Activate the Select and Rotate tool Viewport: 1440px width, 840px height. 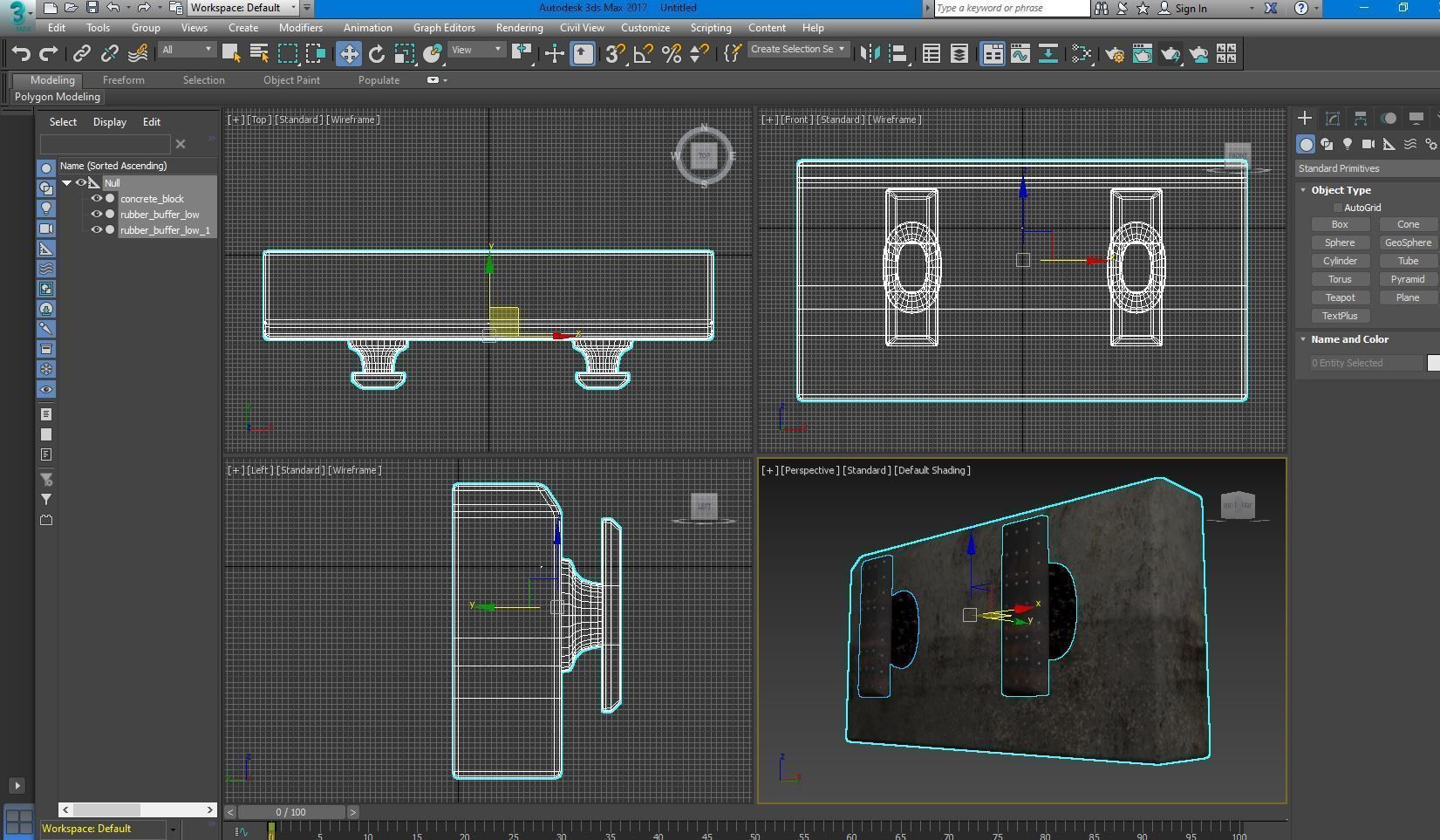(376, 53)
